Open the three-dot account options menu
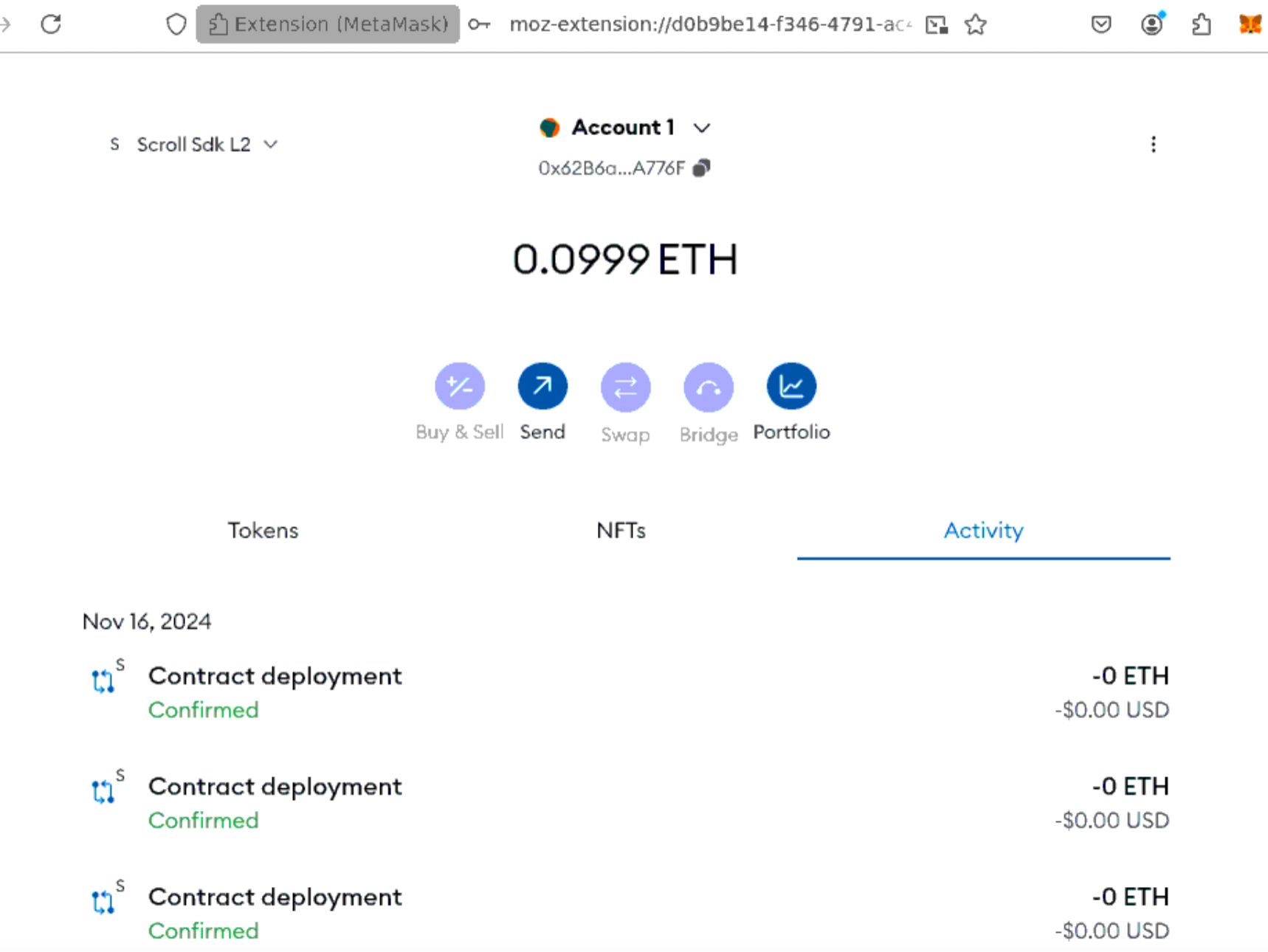 1154,145
